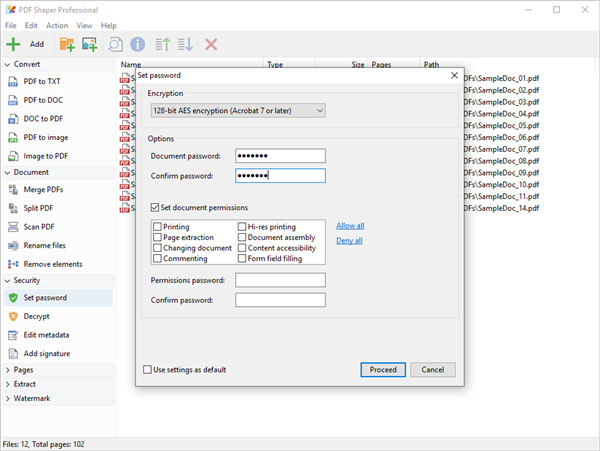Image resolution: width=600 pixels, height=451 pixels.
Task: Click the Allow all link
Action: [350, 226]
